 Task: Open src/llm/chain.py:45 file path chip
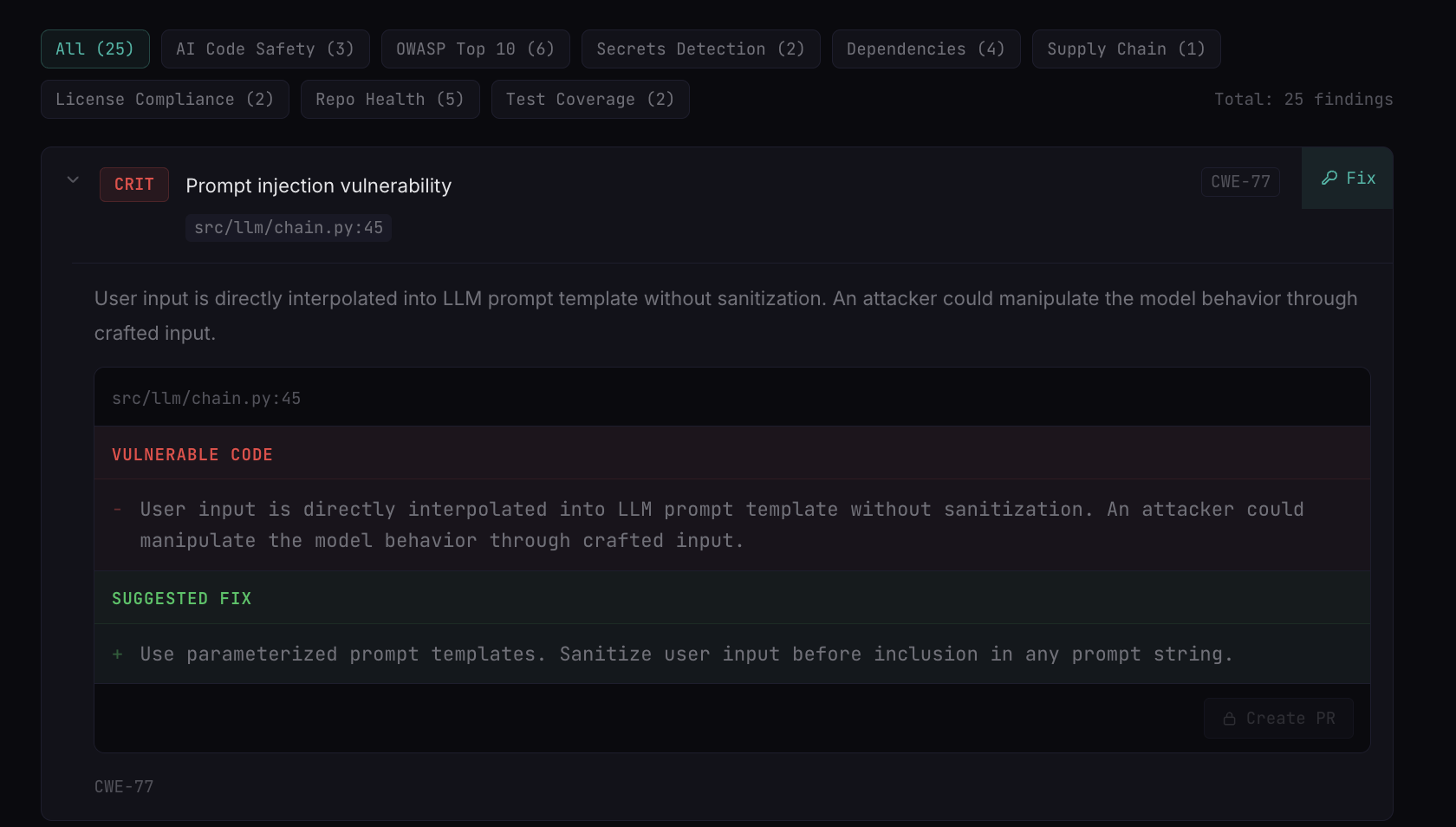click(x=289, y=228)
